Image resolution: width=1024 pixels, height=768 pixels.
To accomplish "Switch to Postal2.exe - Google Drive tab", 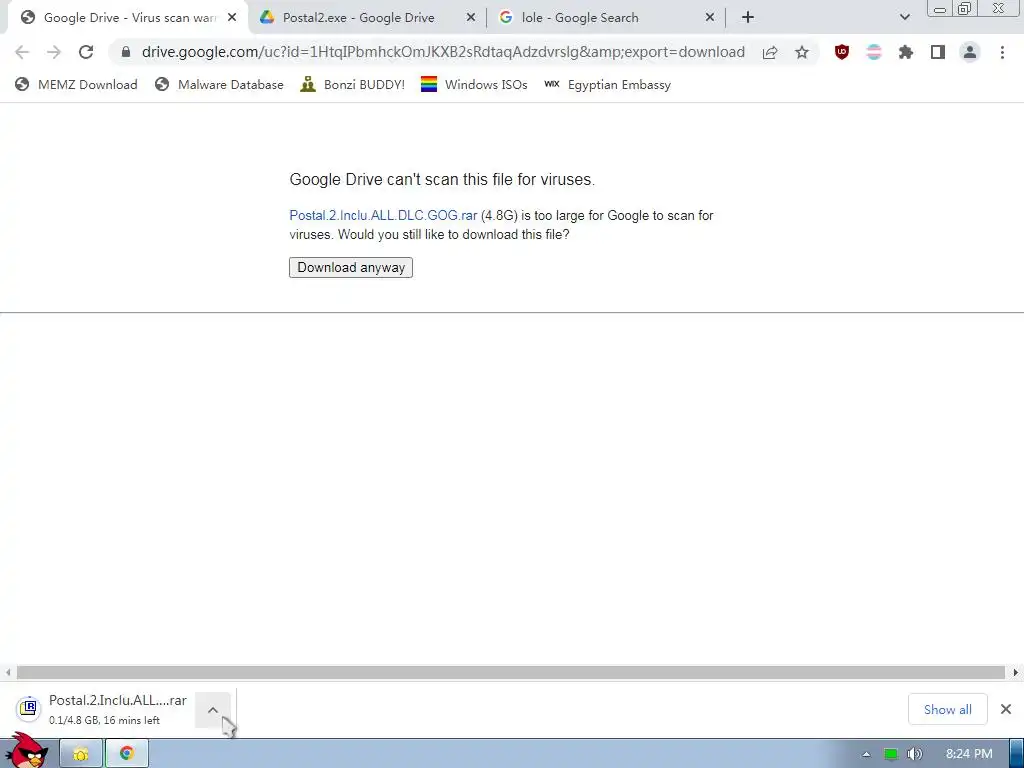I will (x=359, y=18).
